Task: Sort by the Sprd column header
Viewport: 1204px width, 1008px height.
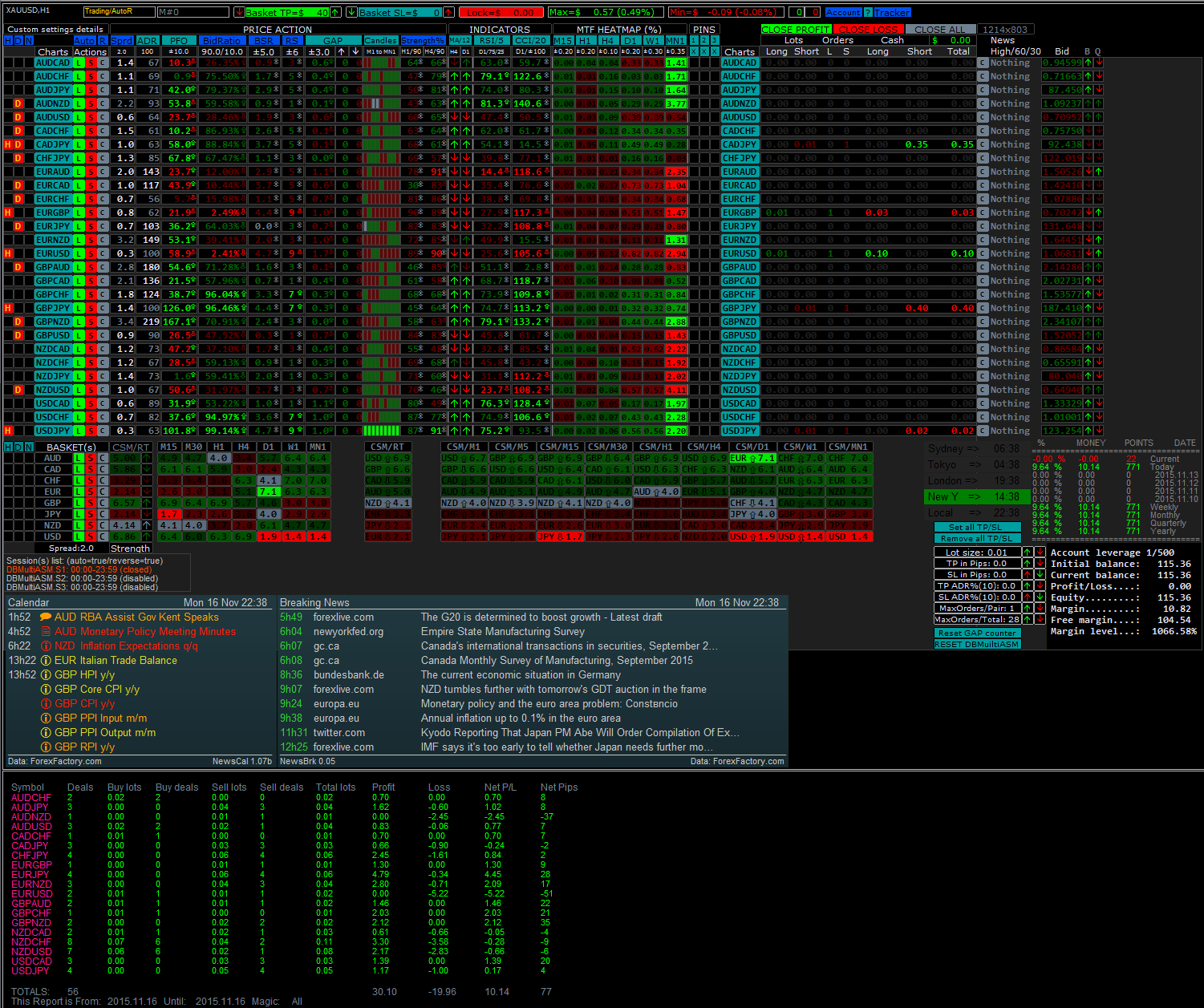Action: pos(122,40)
